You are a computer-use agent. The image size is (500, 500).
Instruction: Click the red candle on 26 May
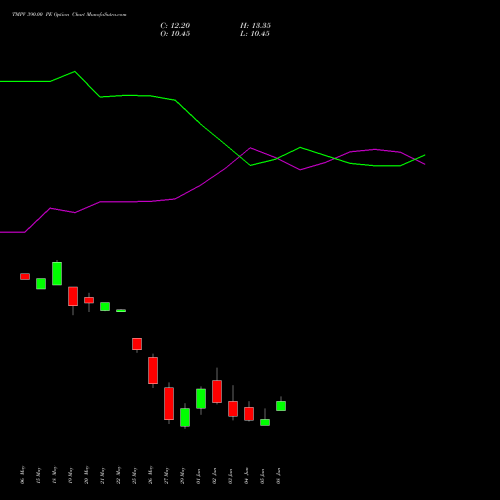(153, 370)
